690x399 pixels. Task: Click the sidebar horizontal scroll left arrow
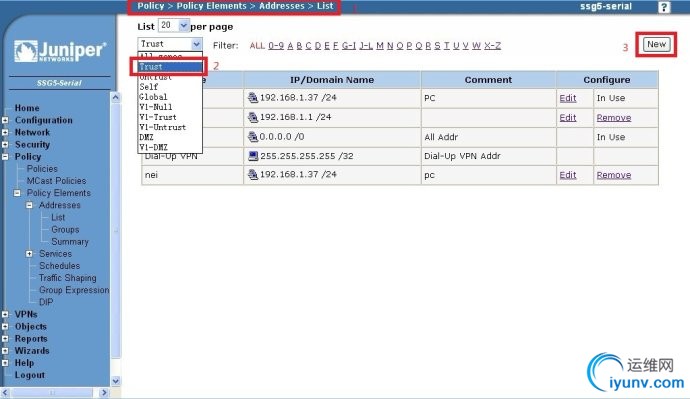5,392
